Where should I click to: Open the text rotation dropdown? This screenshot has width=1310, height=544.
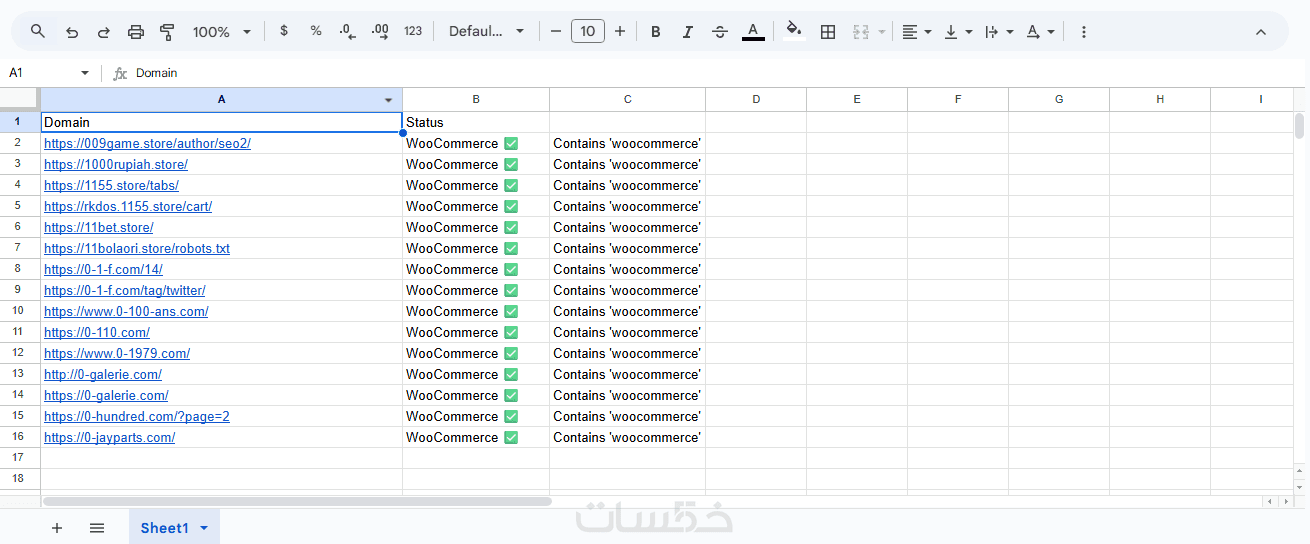point(1040,31)
